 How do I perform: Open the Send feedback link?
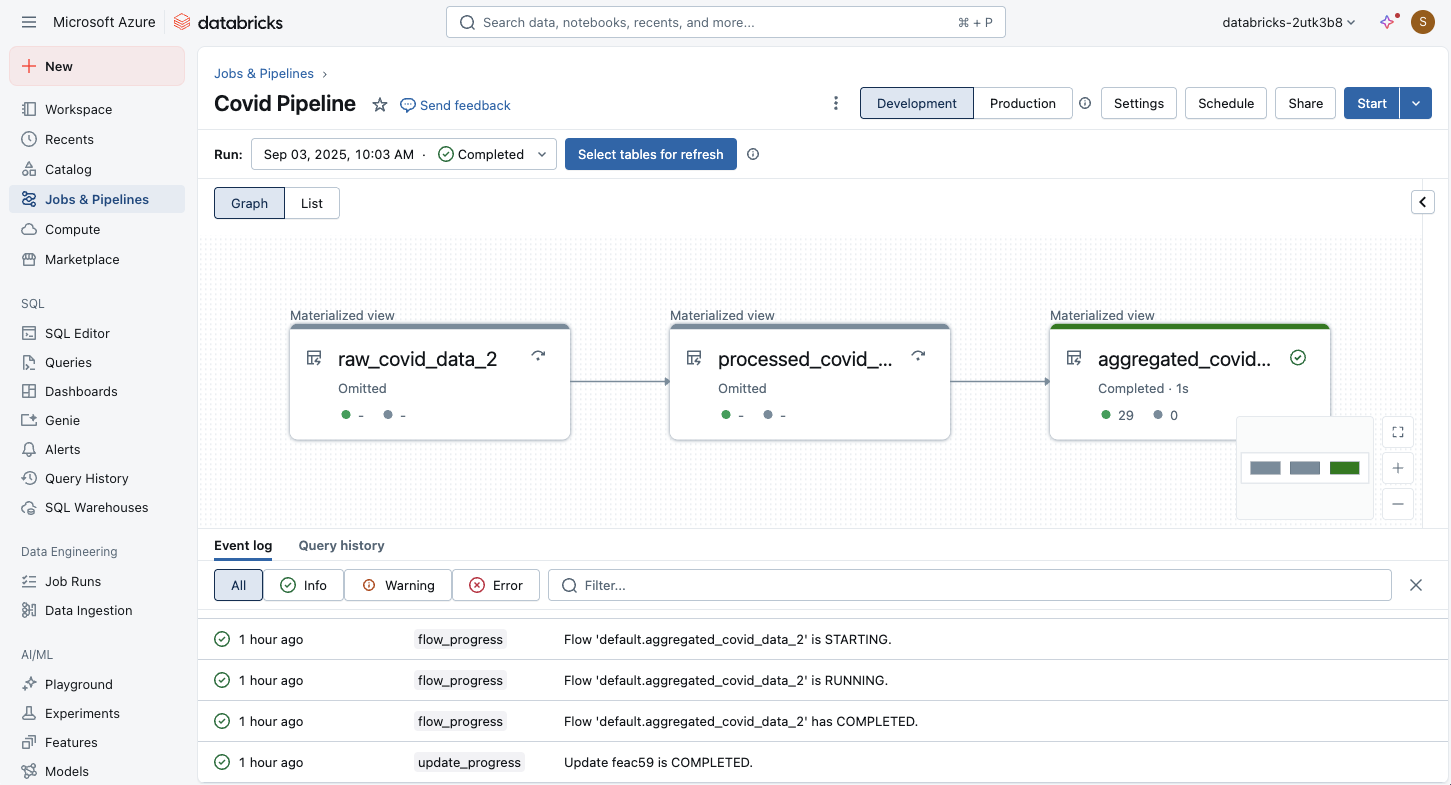click(x=455, y=105)
